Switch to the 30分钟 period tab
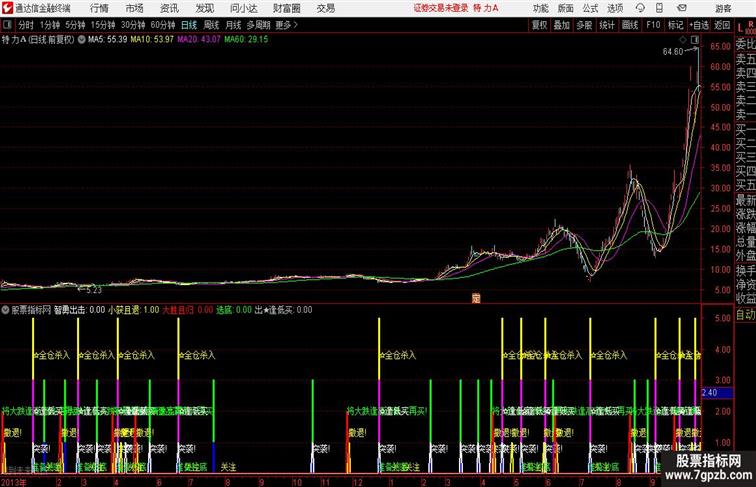This screenshot has height=487, width=756. pyautogui.click(x=133, y=25)
